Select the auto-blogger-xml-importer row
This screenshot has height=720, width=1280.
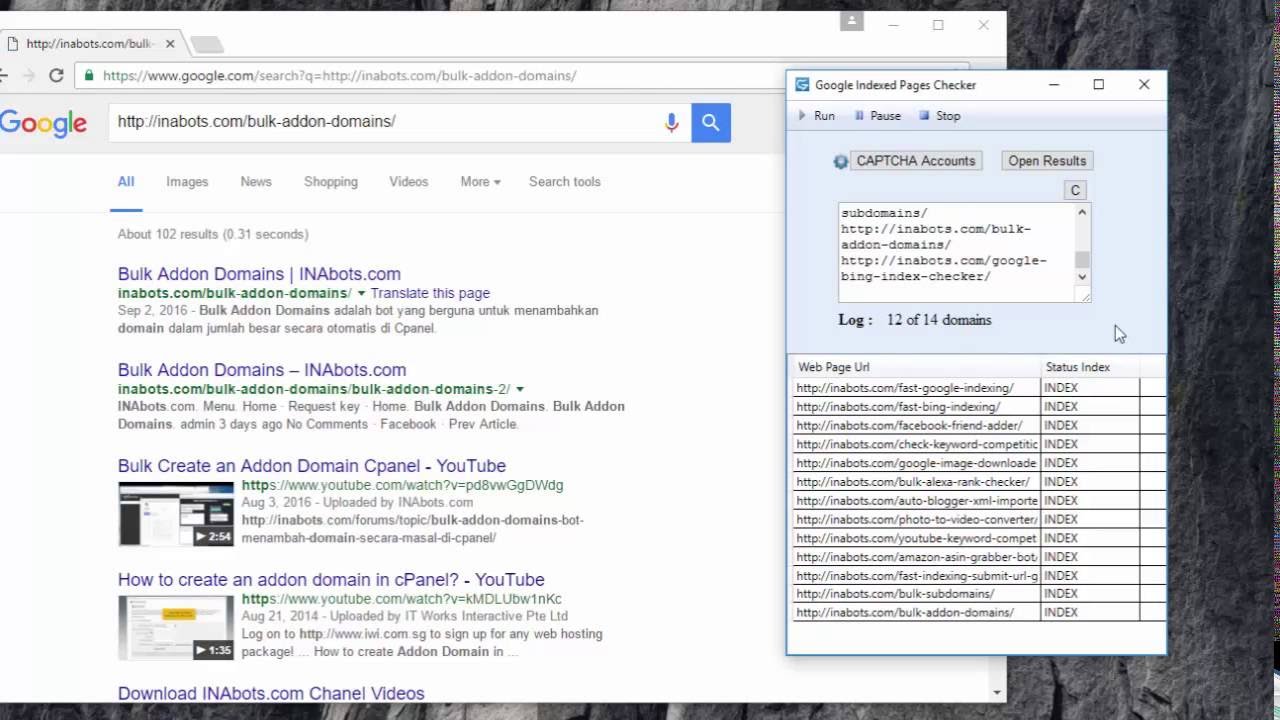(979, 500)
